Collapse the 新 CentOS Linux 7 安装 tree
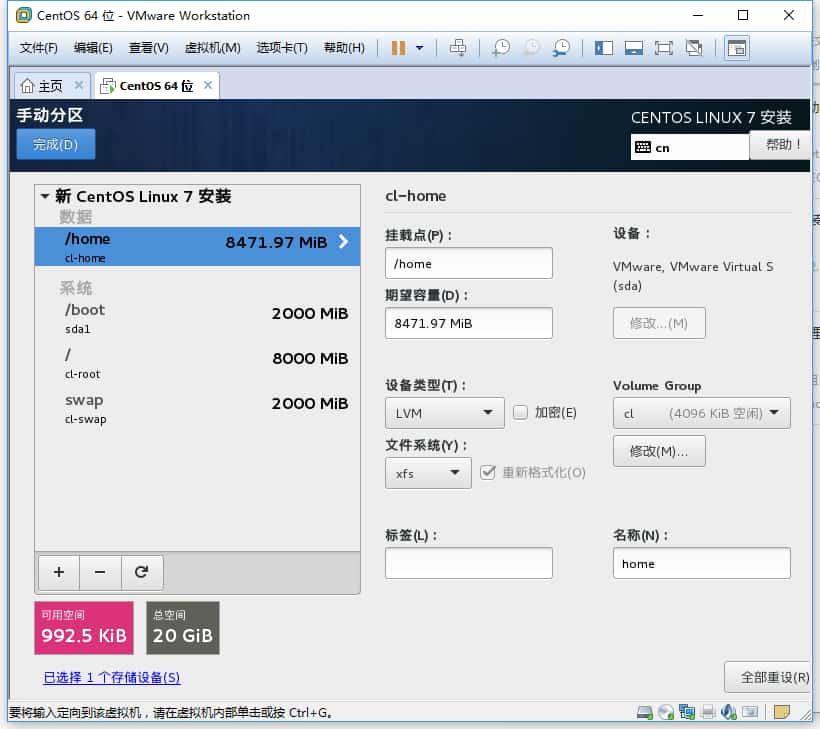The width and height of the screenshot is (820, 729). click(x=45, y=197)
